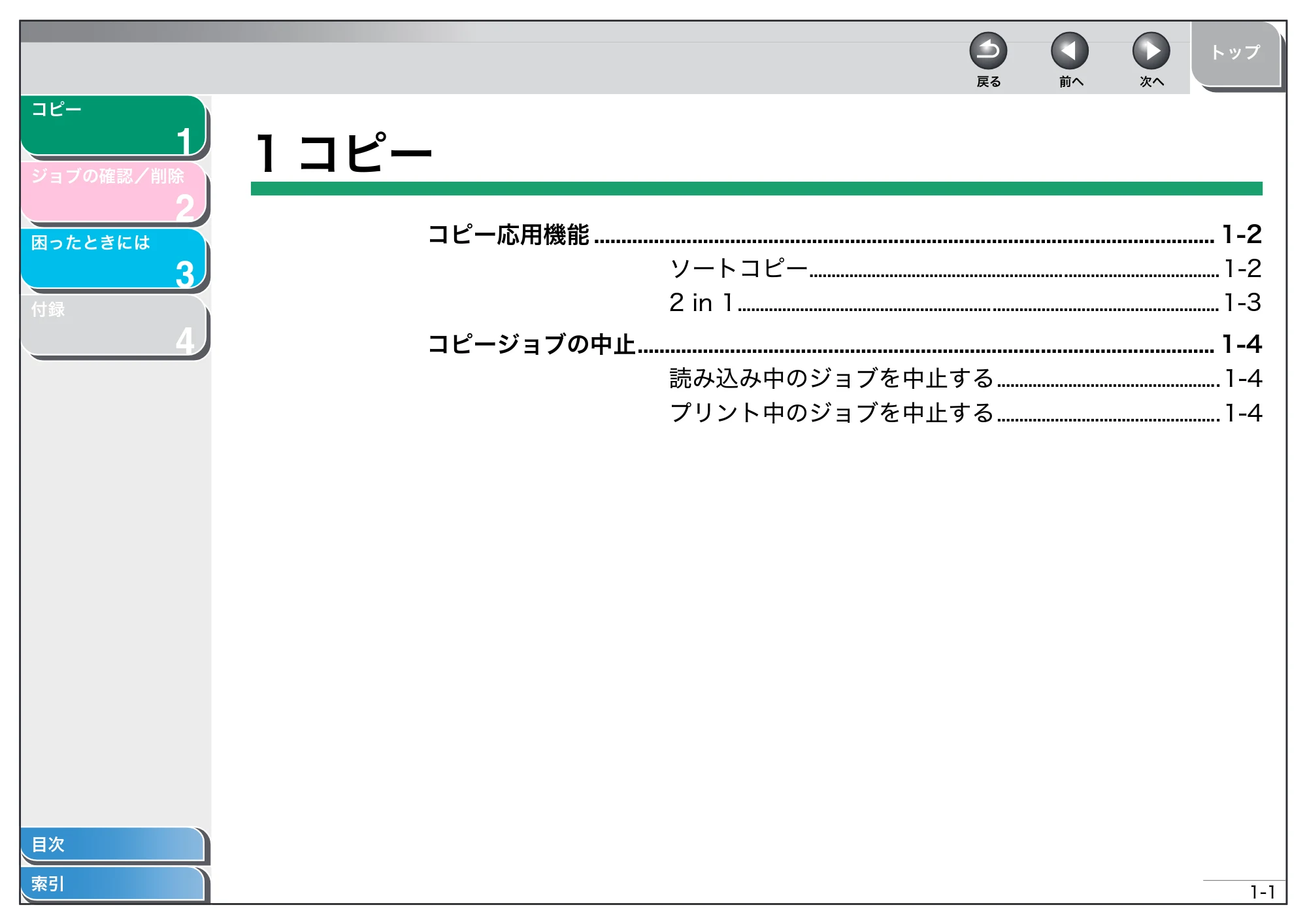Open the 付録 chapter 4 tab

(x=114, y=325)
